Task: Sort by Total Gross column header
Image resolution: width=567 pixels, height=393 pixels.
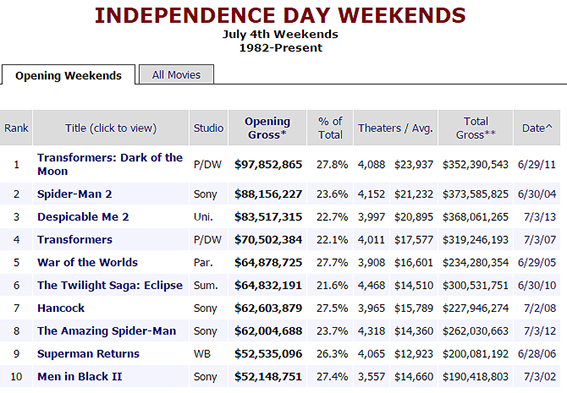Action: [x=476, y=128]
